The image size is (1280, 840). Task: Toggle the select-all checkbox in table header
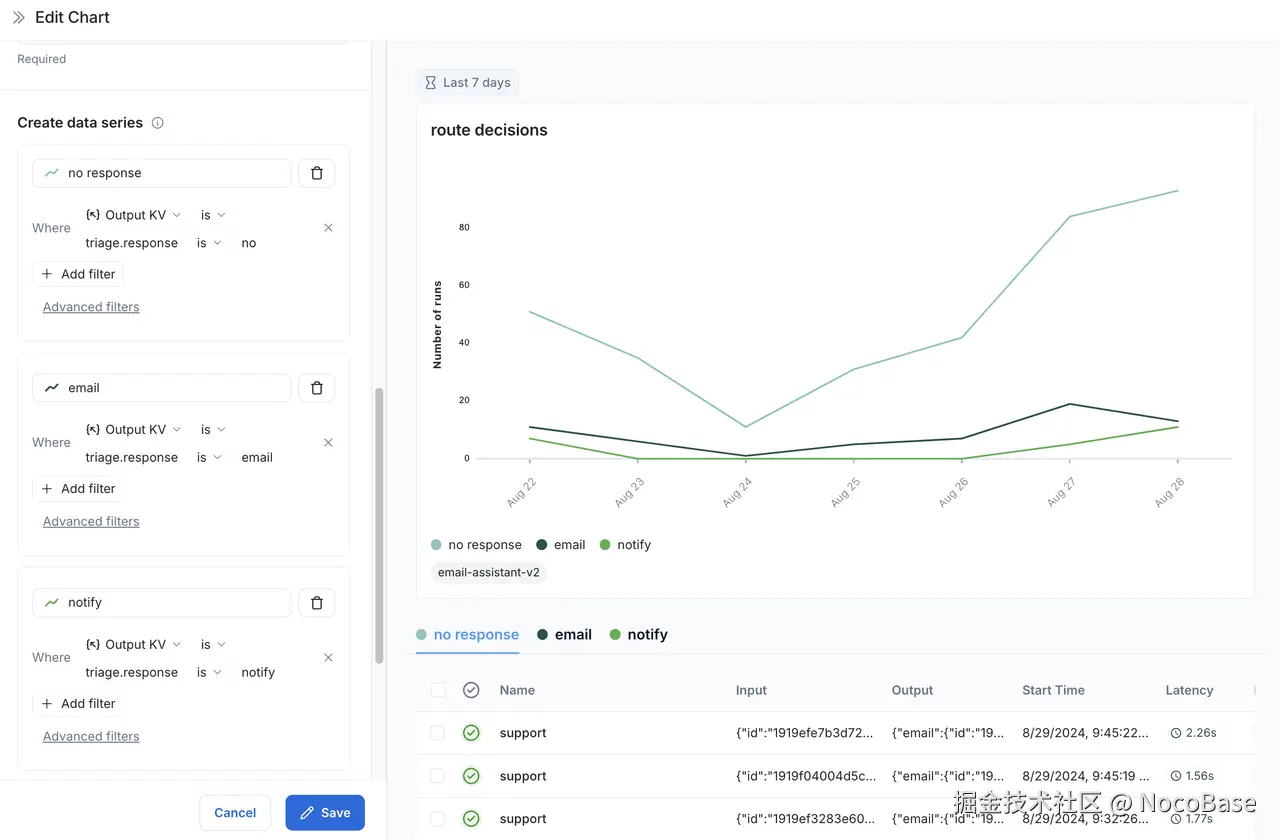[x=438, y=690]
